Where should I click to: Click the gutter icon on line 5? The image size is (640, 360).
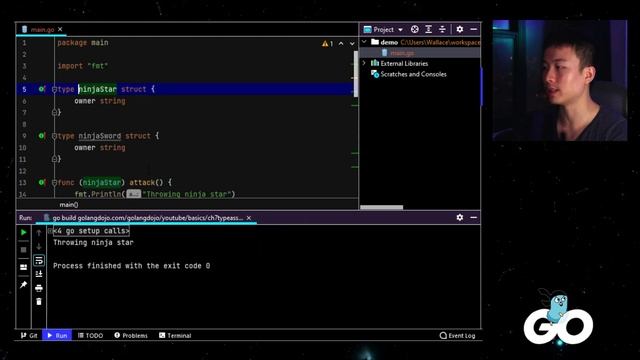pos(42,89)
